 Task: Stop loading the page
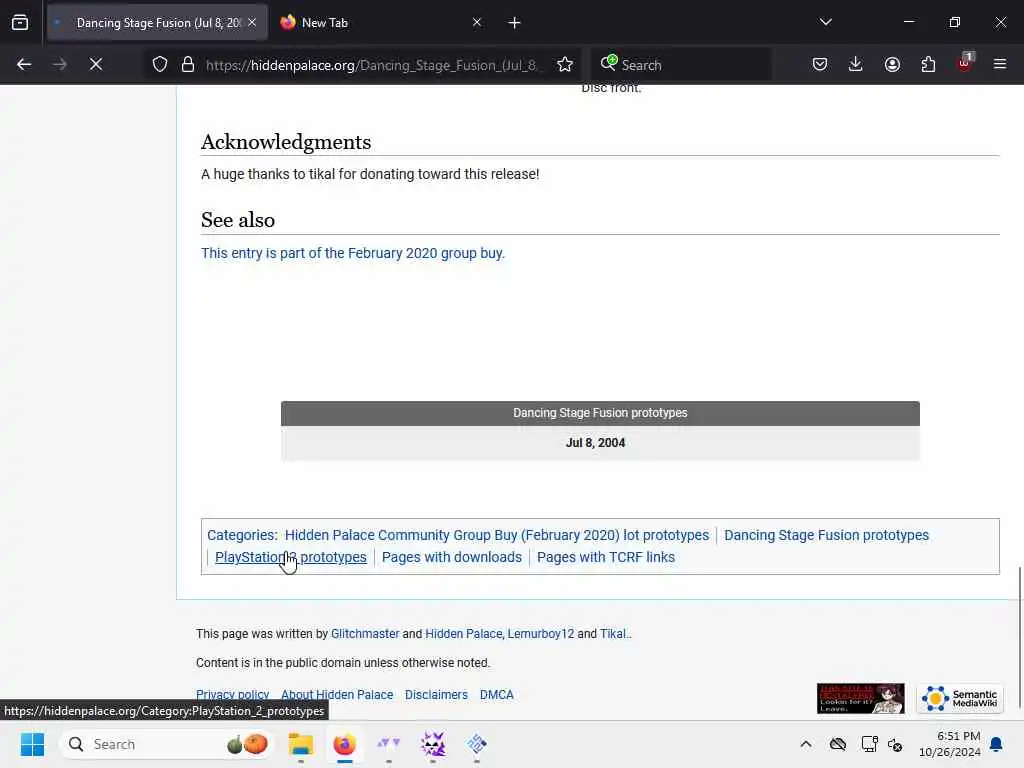[x=96, y=64]
